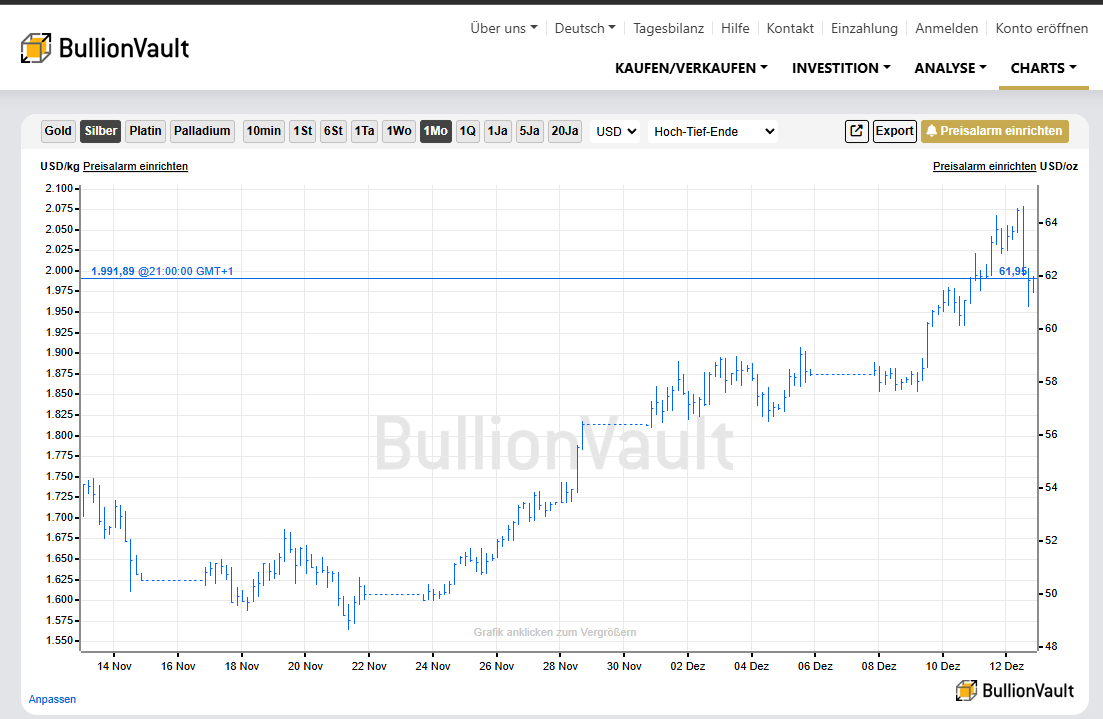Switch chart range to 10min

[x=264, y=131]
